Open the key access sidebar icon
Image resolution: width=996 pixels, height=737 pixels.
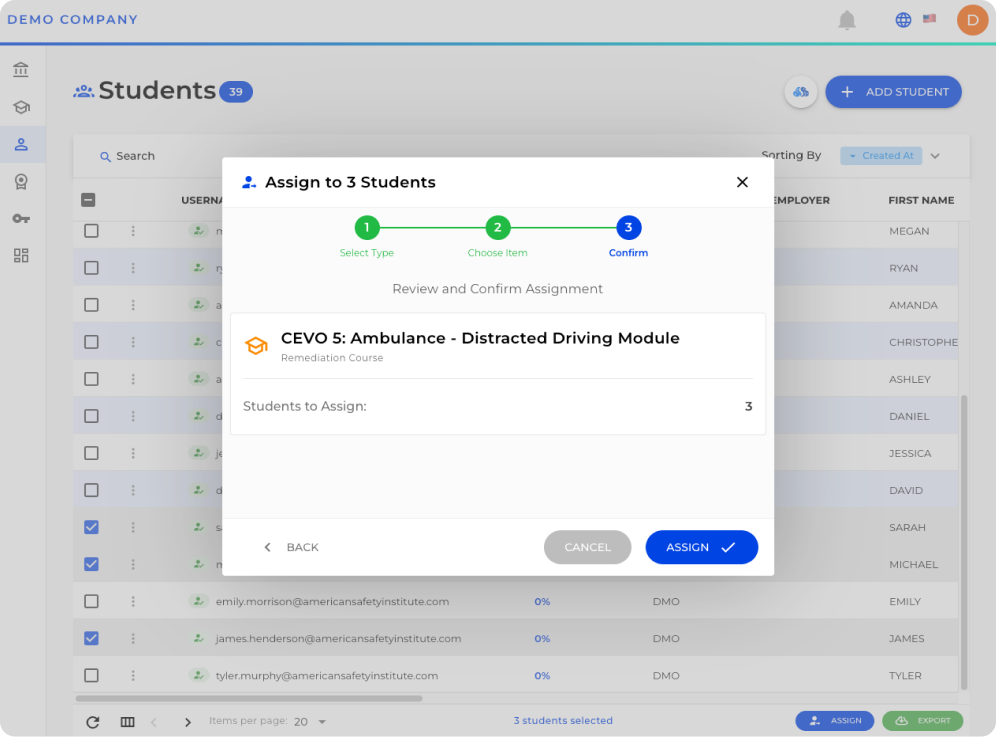21,219
